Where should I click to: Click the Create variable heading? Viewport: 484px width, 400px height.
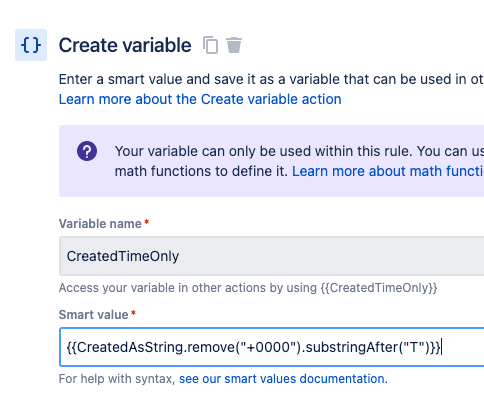[125, 45]
